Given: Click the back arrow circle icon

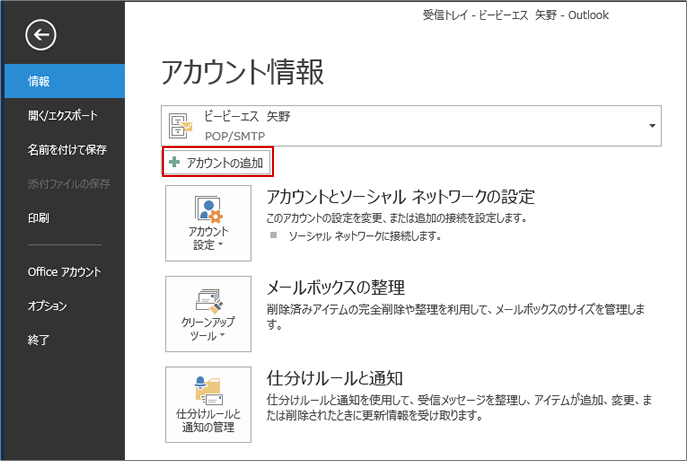Looking at the screenshot, I should [40, 35].
